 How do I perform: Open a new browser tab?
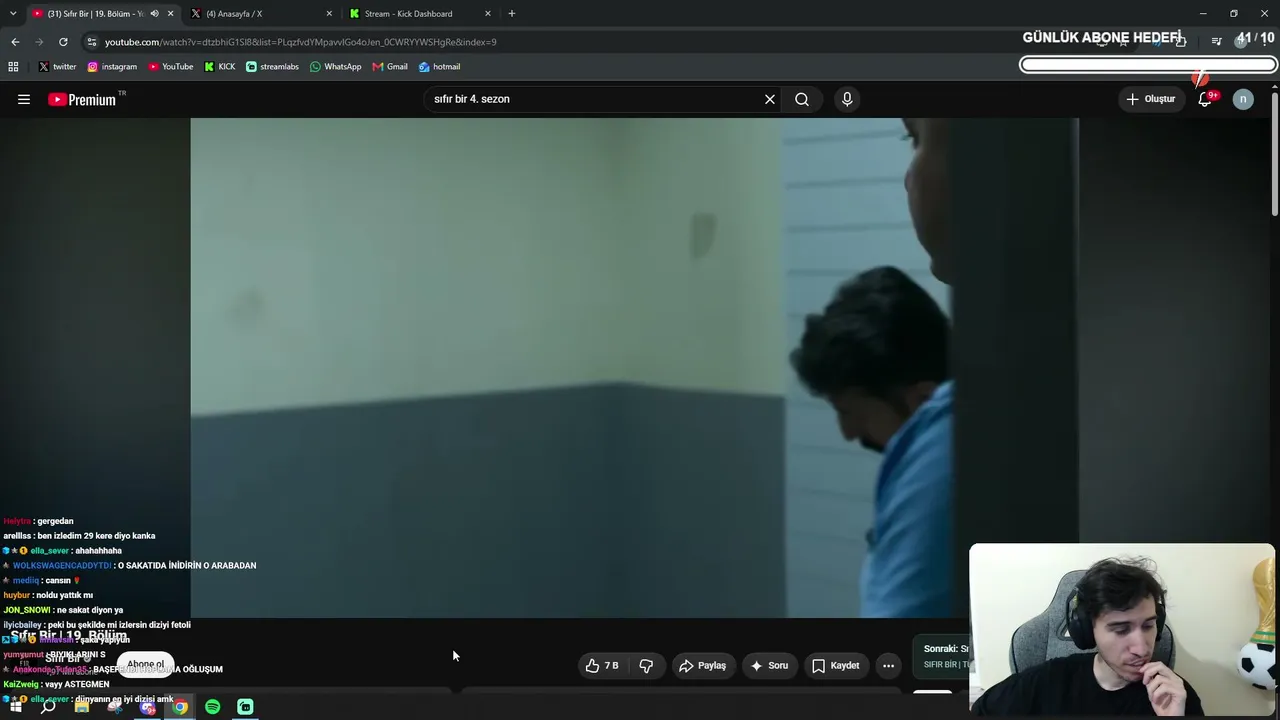pyautogui.click(x=512, y=14)
